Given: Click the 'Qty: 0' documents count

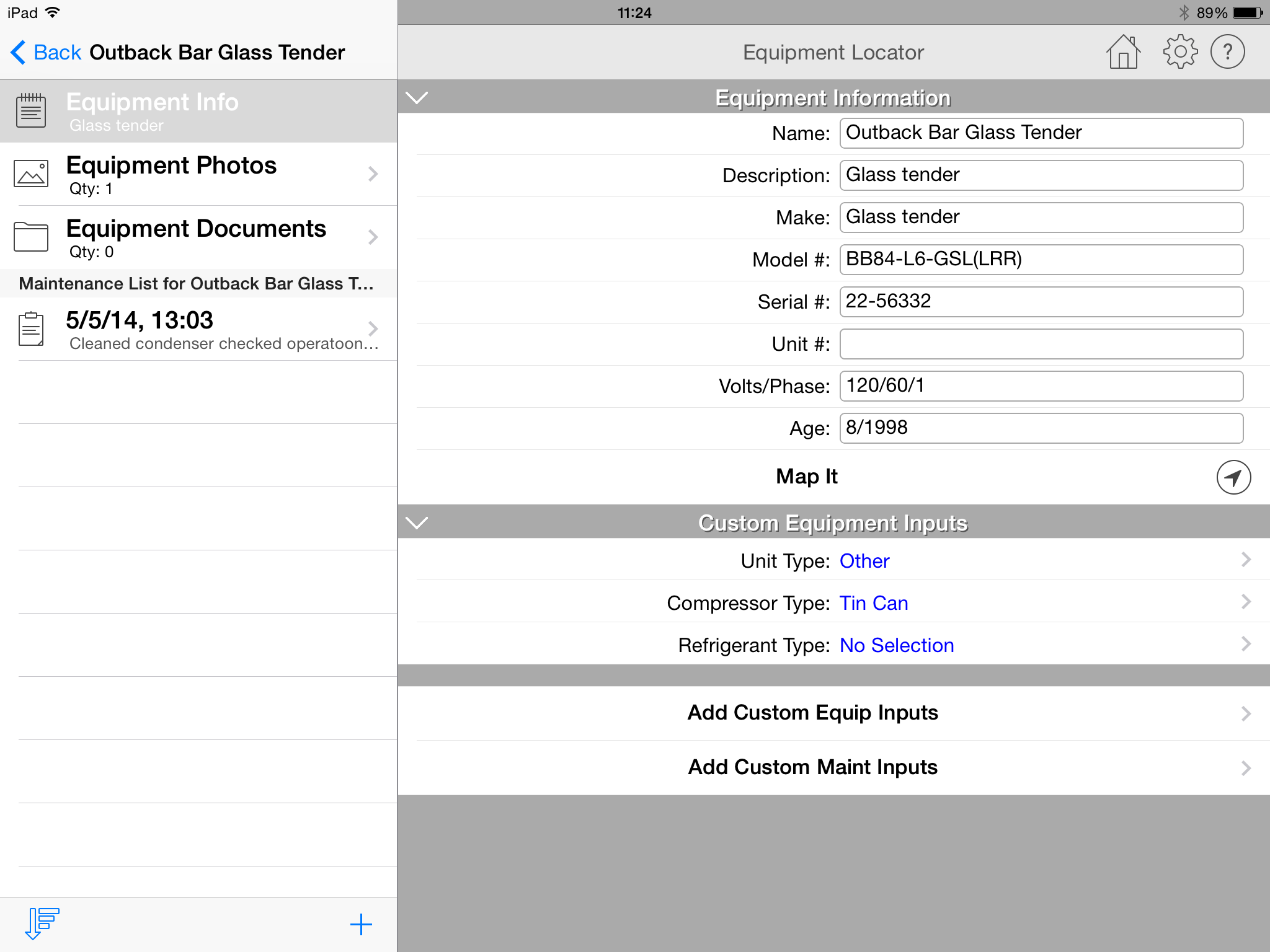Looking at the screenshot, I should 92,252.
